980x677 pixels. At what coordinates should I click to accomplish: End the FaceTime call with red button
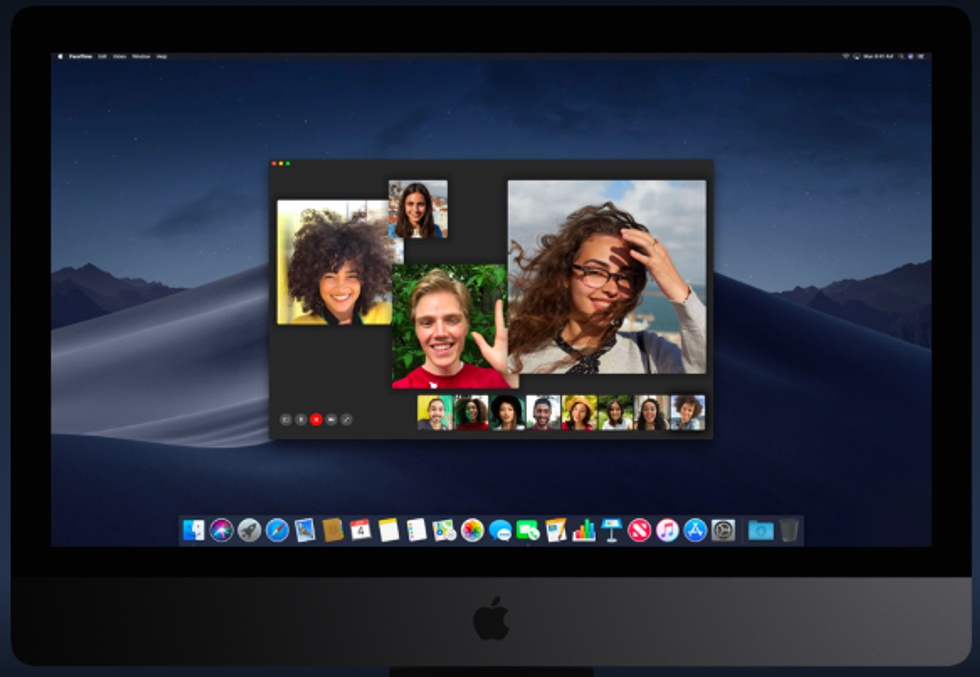click(316, 420)
